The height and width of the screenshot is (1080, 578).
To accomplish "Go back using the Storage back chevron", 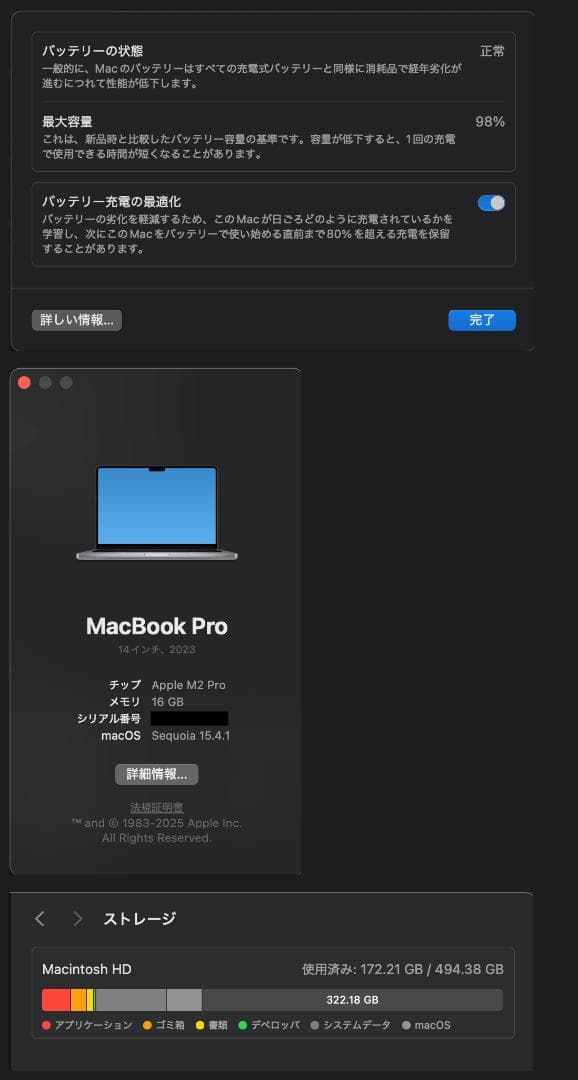I will pos(40,919).
